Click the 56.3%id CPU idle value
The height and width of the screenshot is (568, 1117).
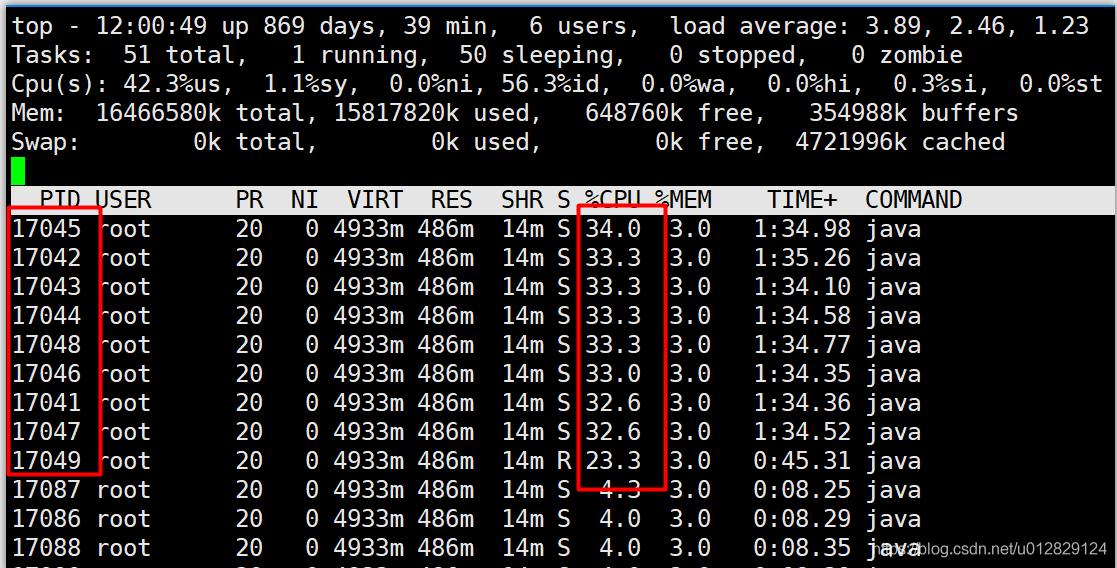pyautogui.click(x=550, y=84)
